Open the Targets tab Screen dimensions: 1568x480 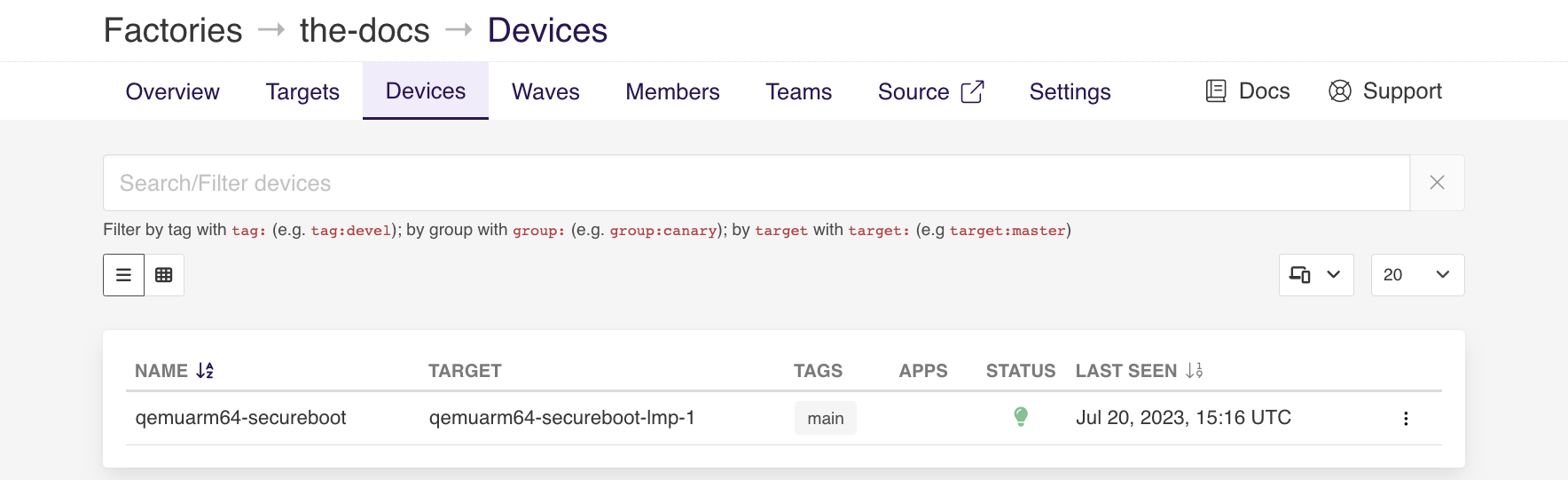pyautogui.click(x=302, y=92)
